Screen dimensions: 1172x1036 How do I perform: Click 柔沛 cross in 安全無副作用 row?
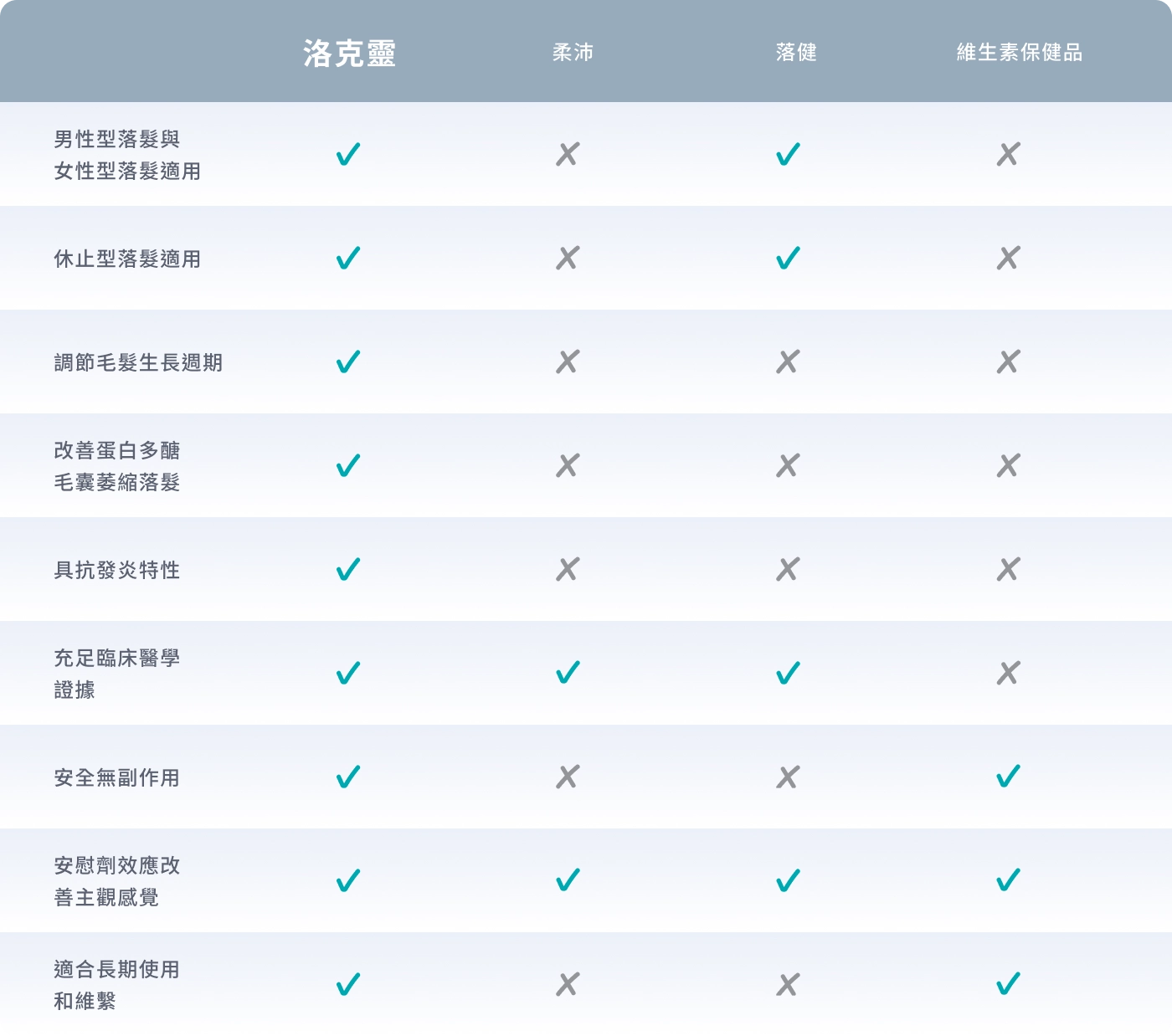(x=568, y=777)
